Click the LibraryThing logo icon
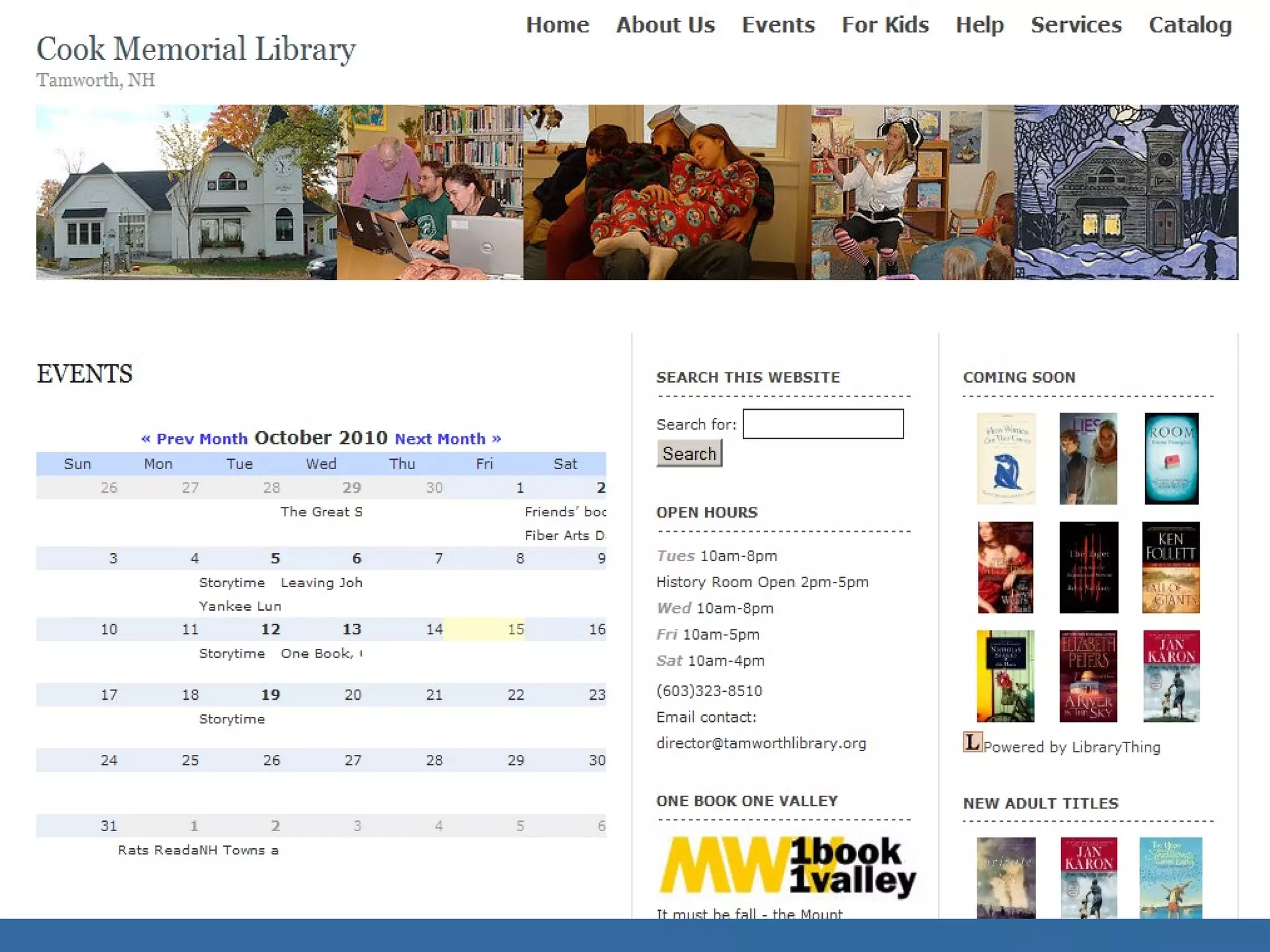This screenshot has width=1270, height=952. tap(972, 742)
